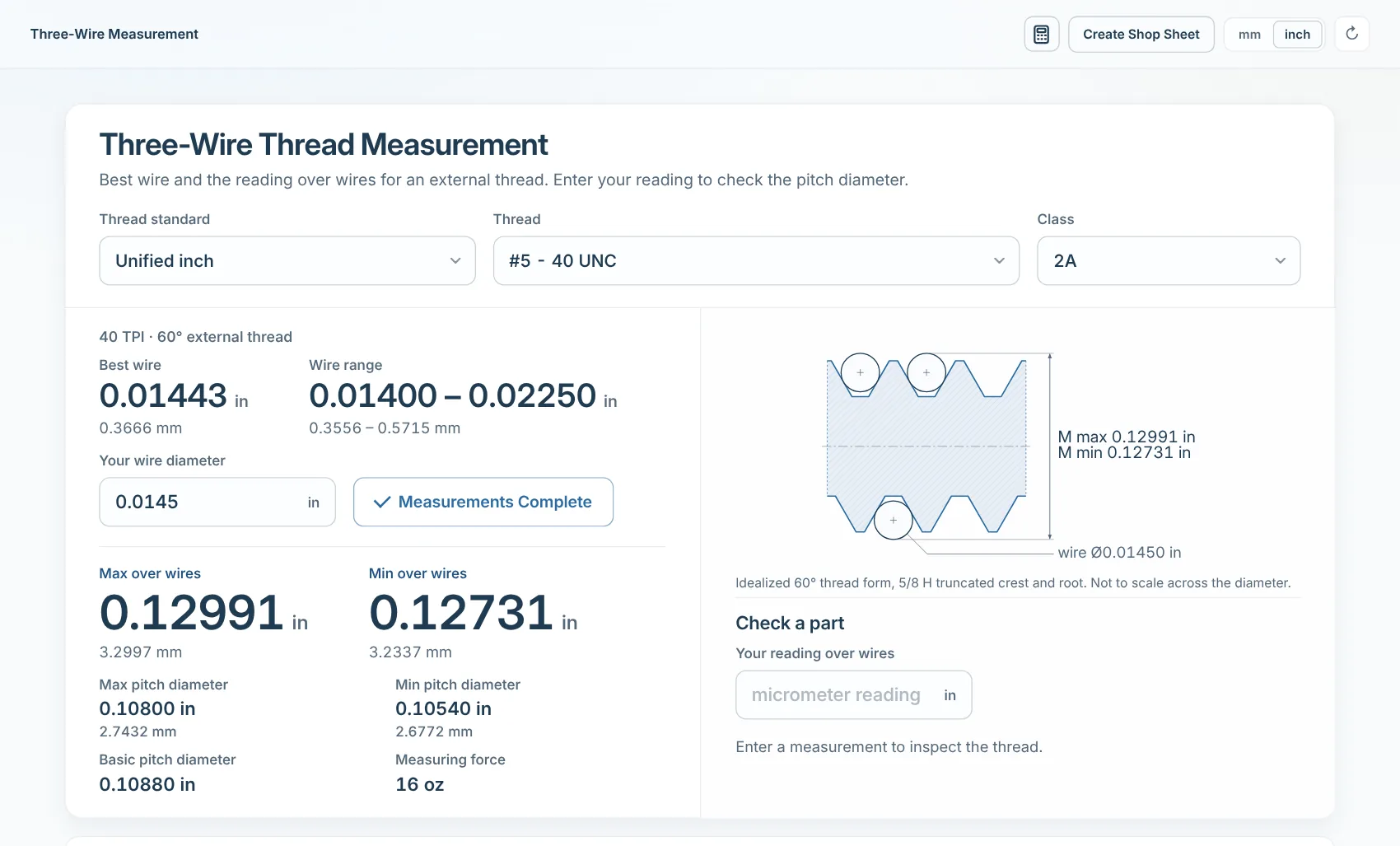Click the 0.12731 min over wires value
Viewport: 1400px width, 846px height.
click(x=461, y=613)
